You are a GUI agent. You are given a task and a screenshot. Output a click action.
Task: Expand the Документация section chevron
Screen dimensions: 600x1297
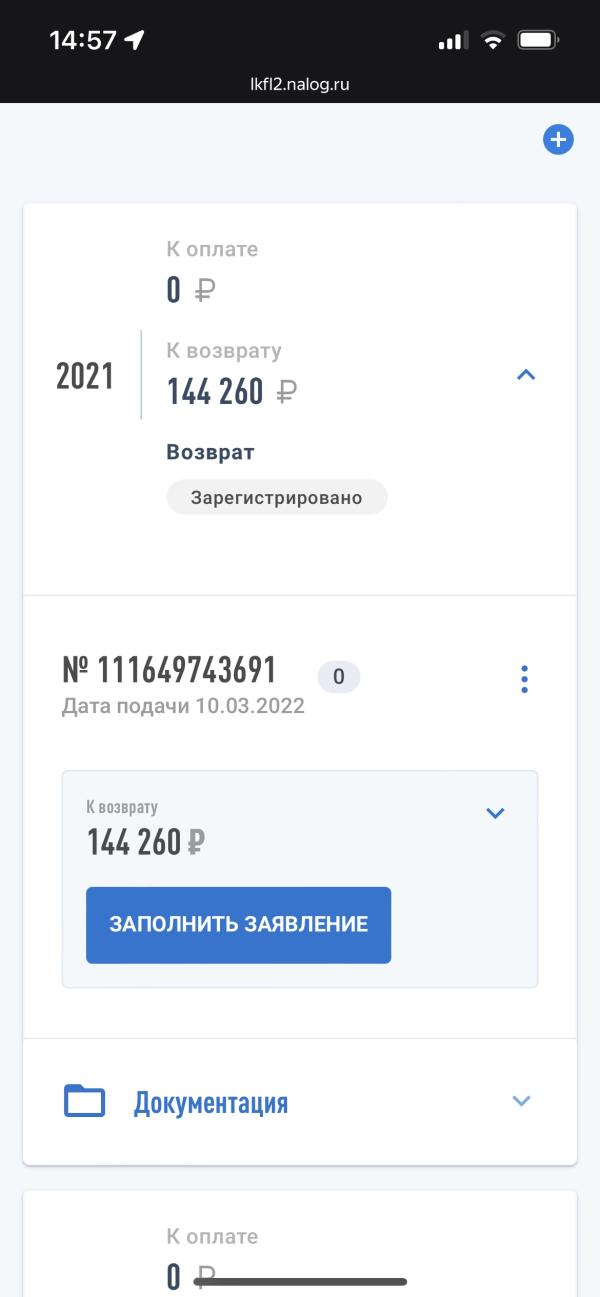521,1101
